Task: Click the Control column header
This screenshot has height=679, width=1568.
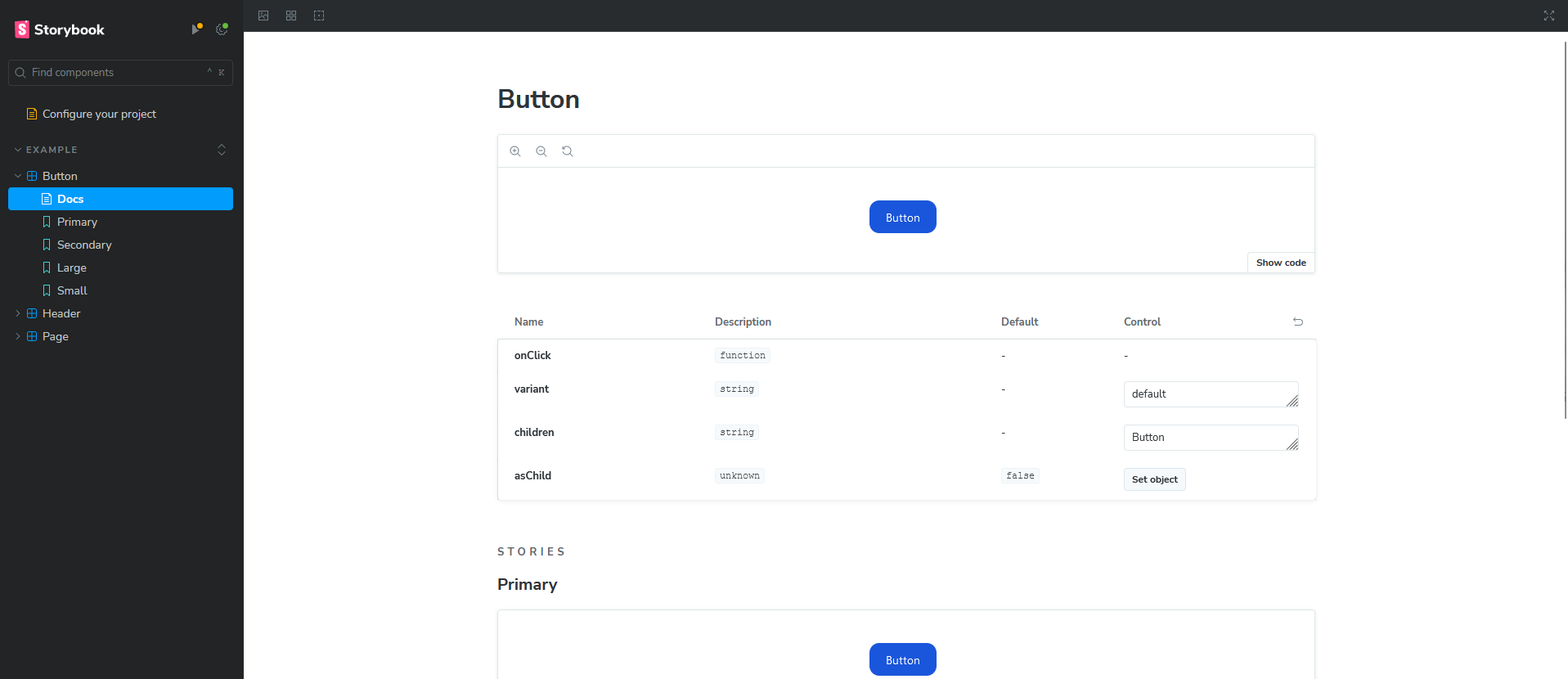Action: coord(1142,322)
